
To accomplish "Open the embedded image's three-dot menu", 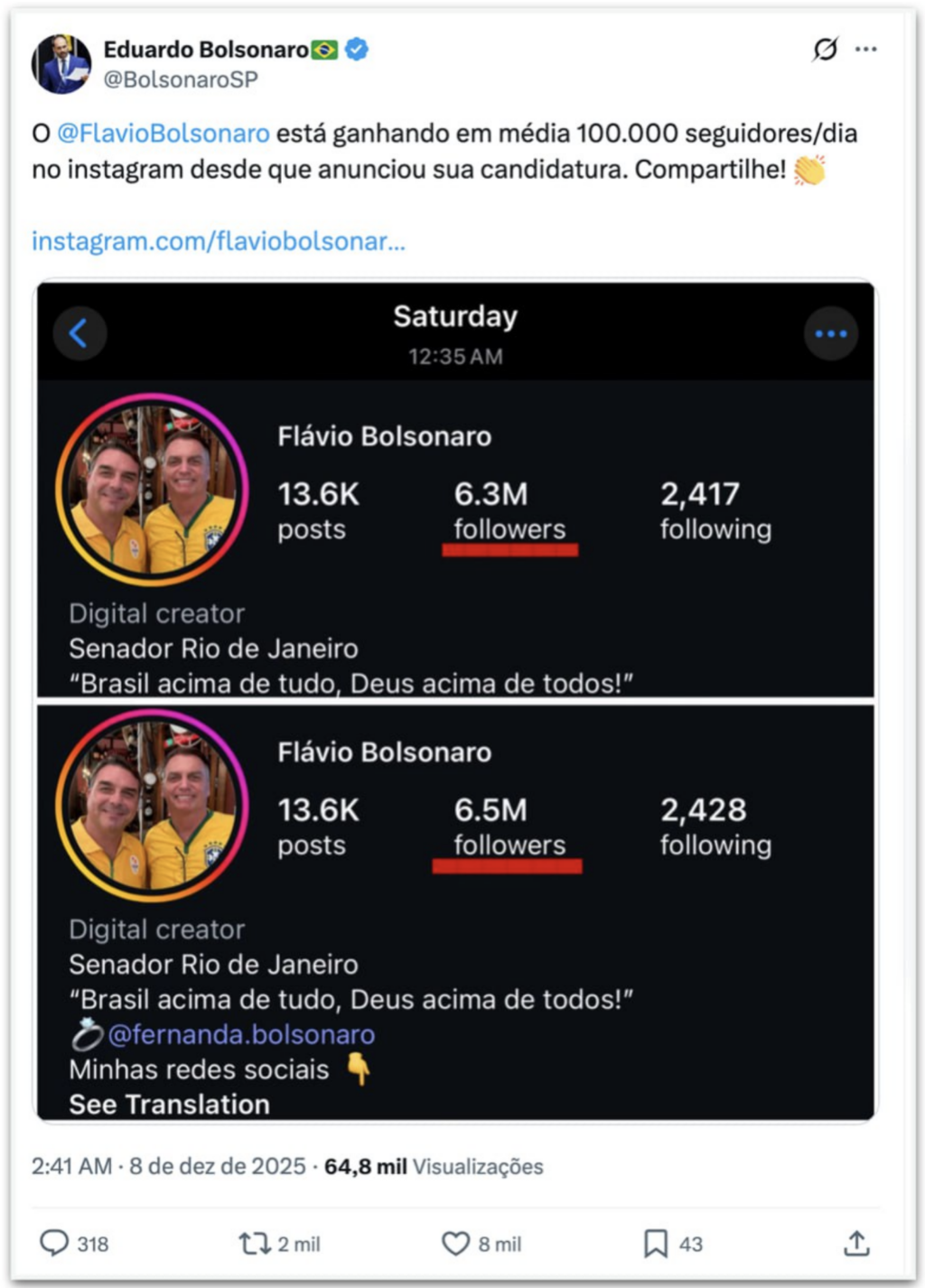I will [x=830, y=333].
